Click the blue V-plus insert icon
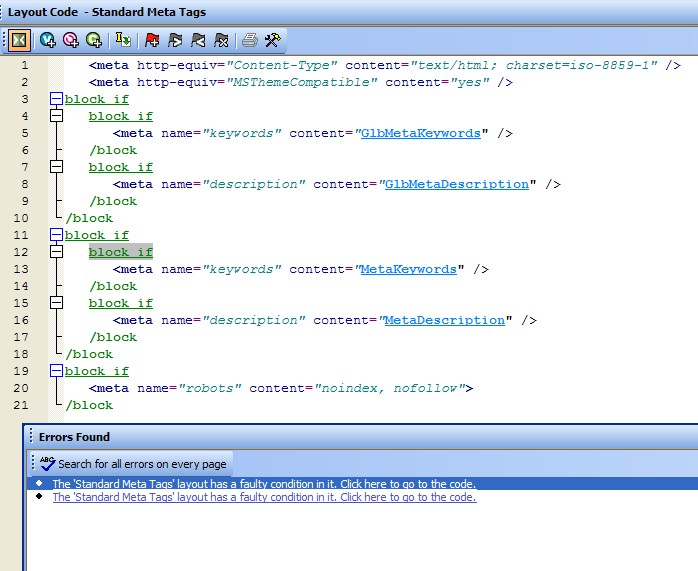 (x=48, y=40)
